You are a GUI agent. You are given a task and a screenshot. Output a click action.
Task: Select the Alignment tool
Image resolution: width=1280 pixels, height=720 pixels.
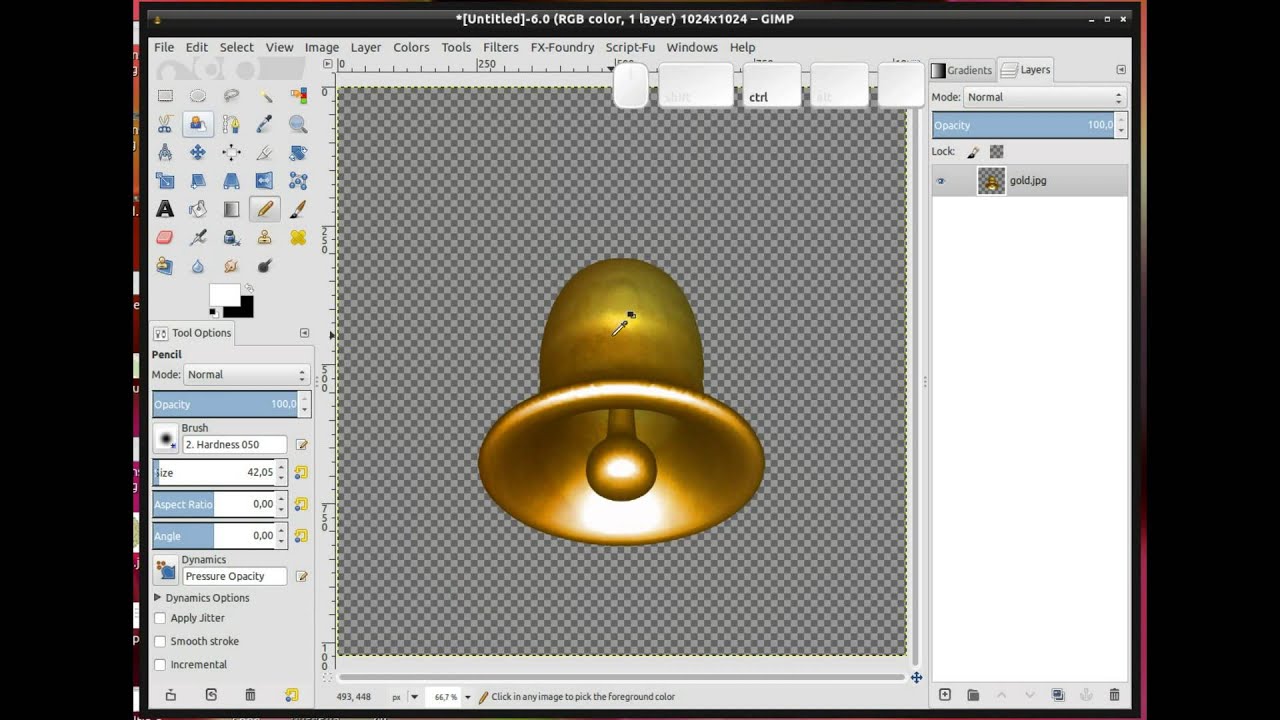[231, 152]
